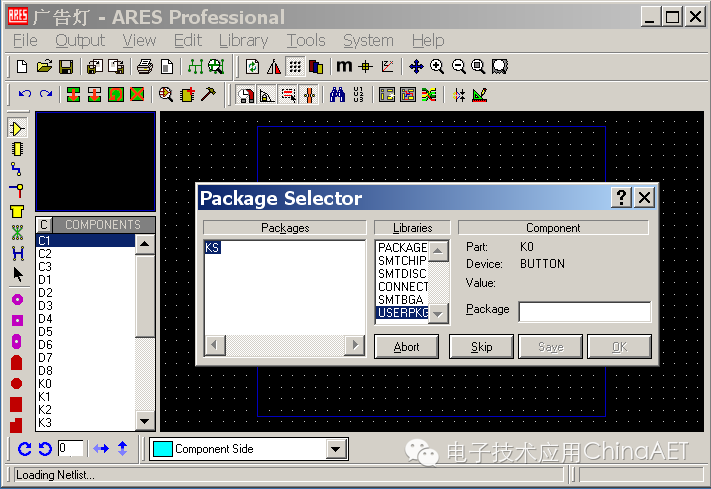
Task: Open the Output menu
Action: [x=80, y=41]
